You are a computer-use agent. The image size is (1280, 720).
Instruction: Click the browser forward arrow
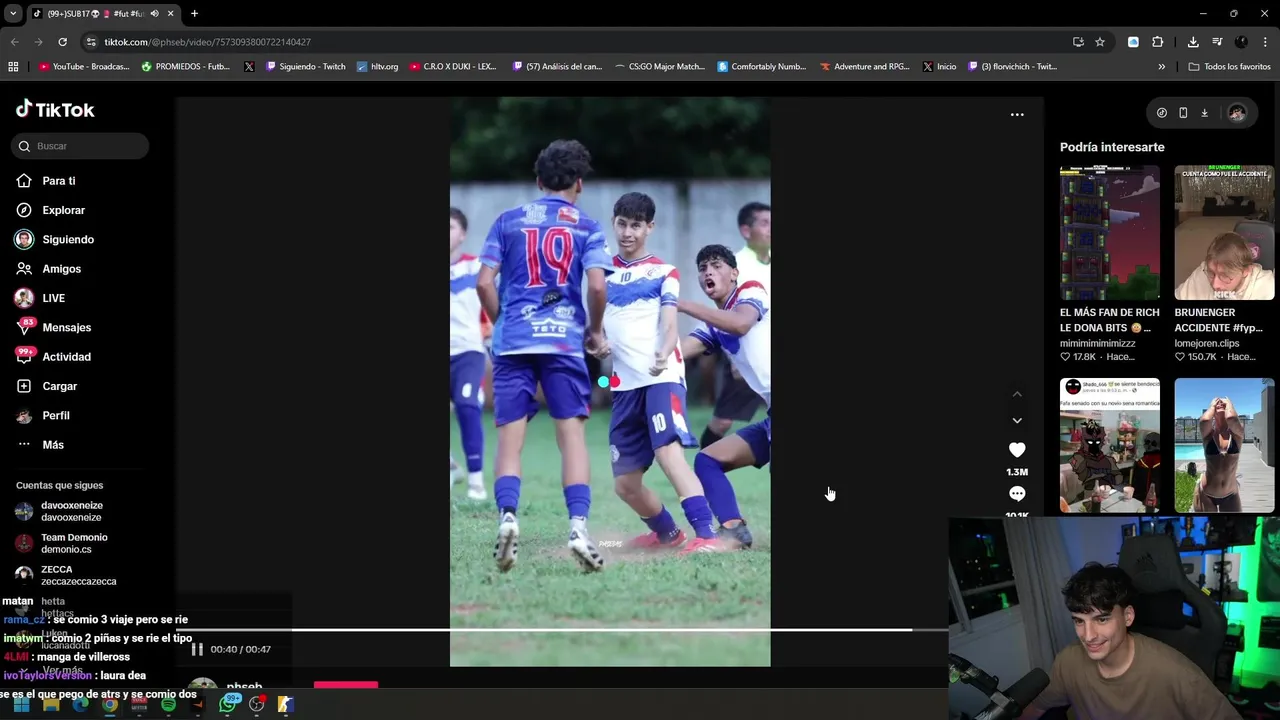coord(38,42)
